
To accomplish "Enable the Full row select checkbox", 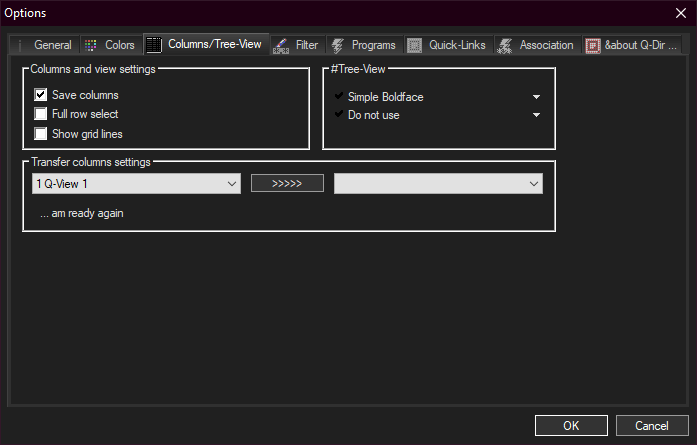I will (x=41, y=114).
